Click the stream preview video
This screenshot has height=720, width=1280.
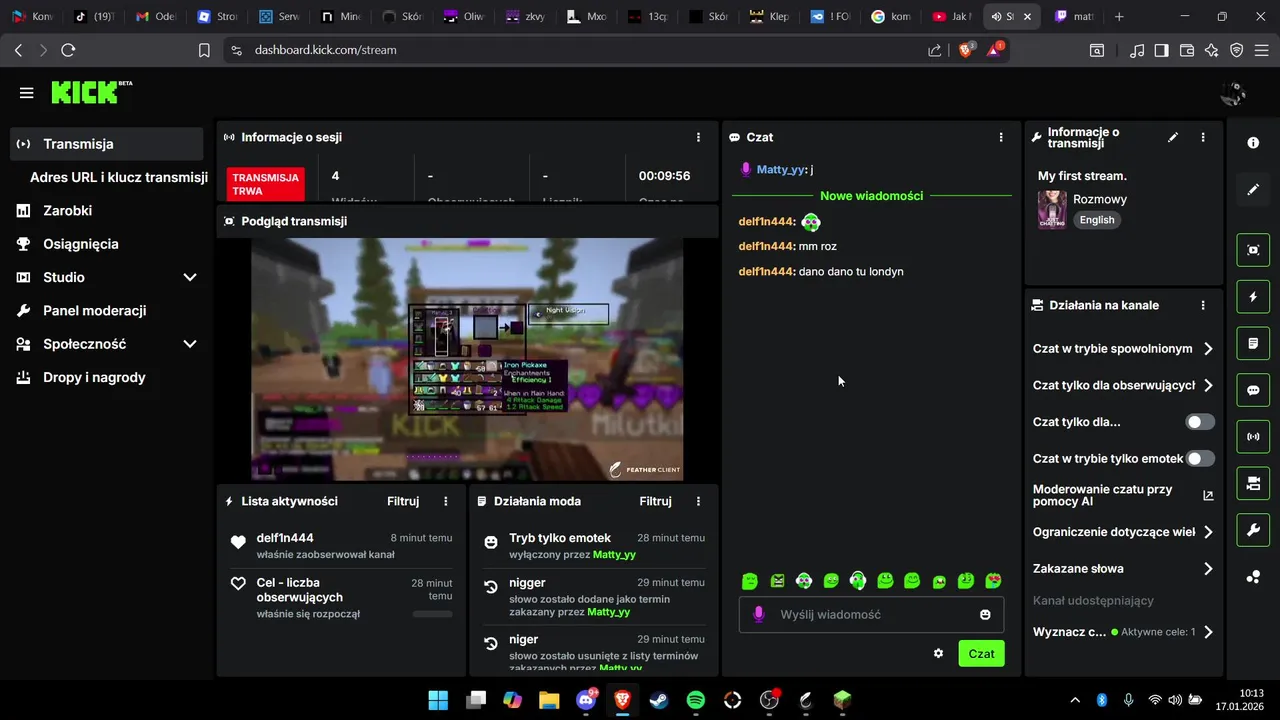click(x=467, y=359)
